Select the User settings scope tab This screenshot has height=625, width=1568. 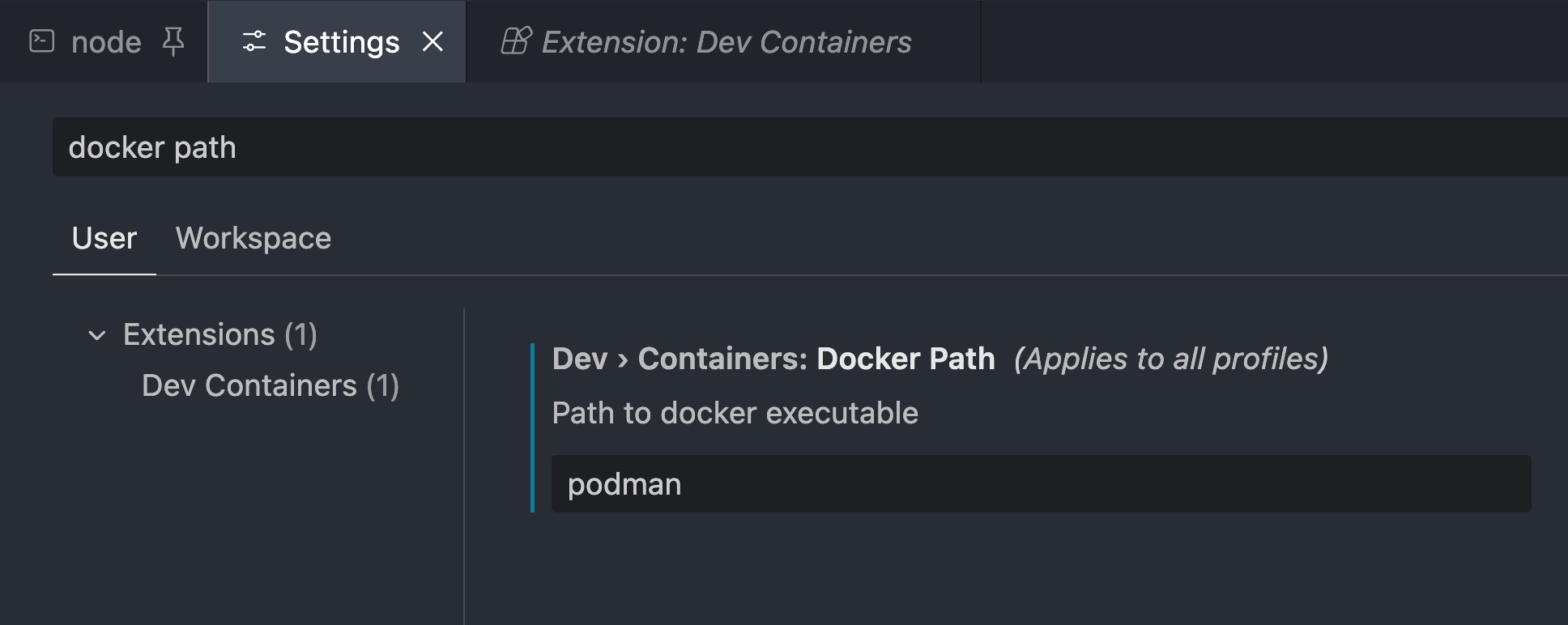point(104,239)
